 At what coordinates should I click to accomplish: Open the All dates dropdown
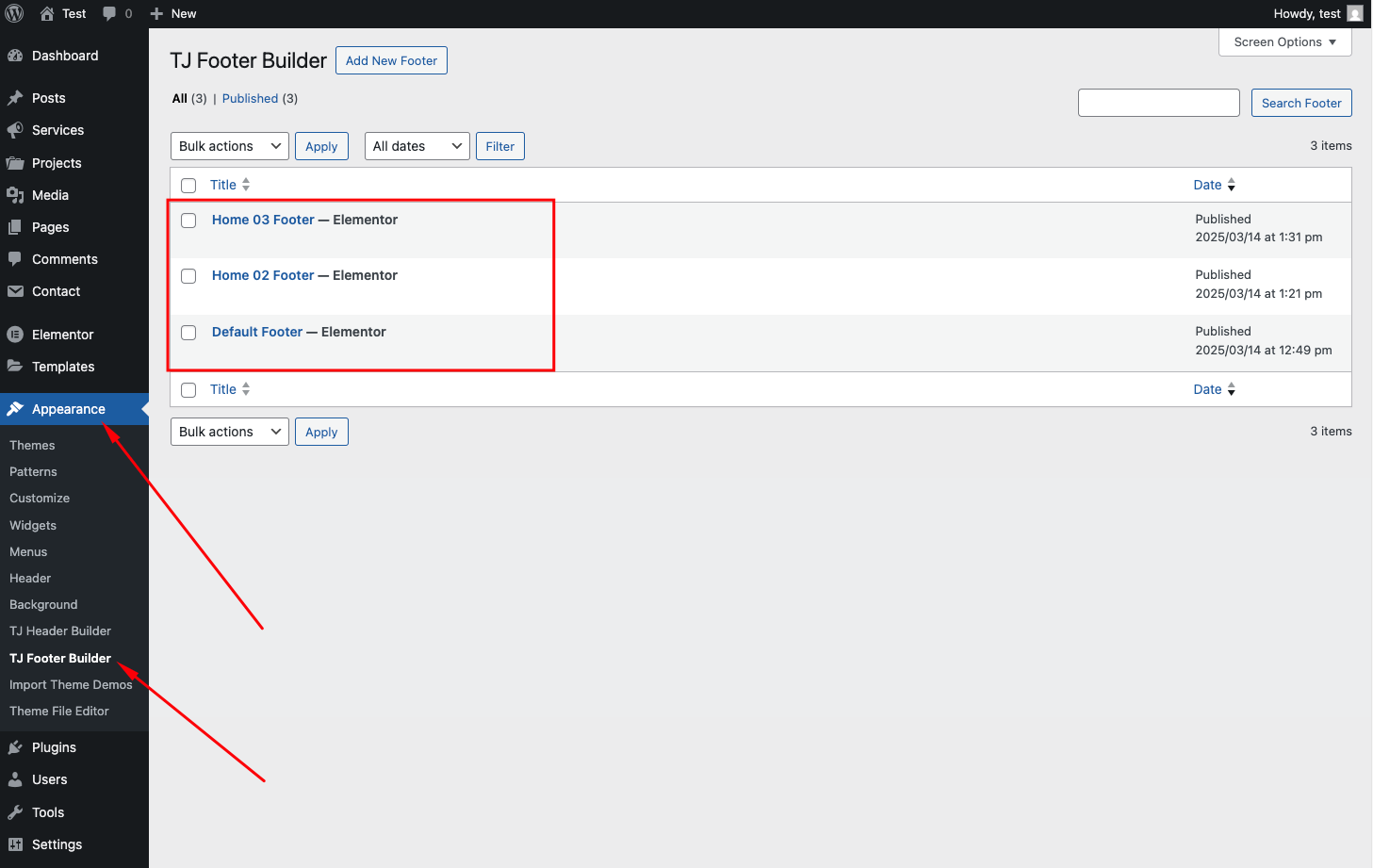tap(417, 146)
